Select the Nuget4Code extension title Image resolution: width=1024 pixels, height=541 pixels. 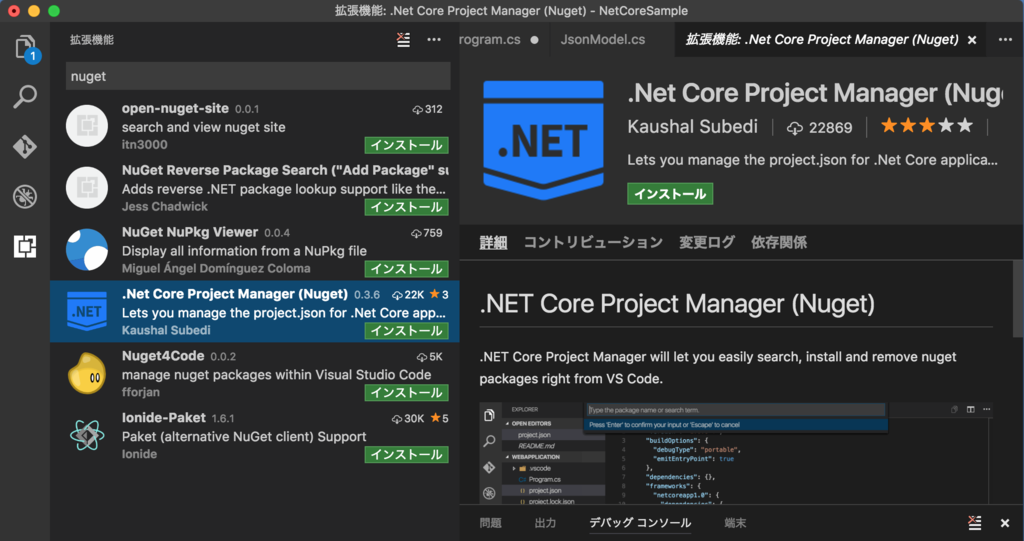[x=163, y=356]
